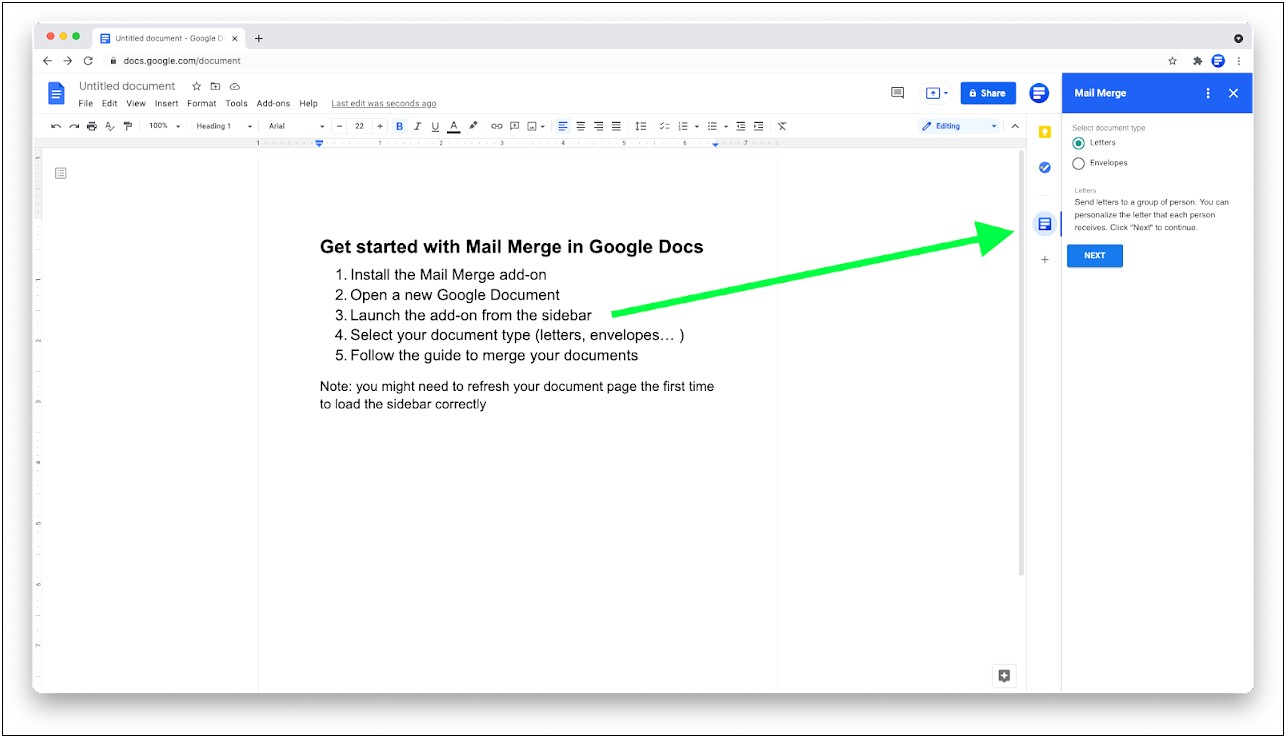Select the Envelopes radio button
This screenshot has height=738, width=1286.
click(x=1078, y=163)
